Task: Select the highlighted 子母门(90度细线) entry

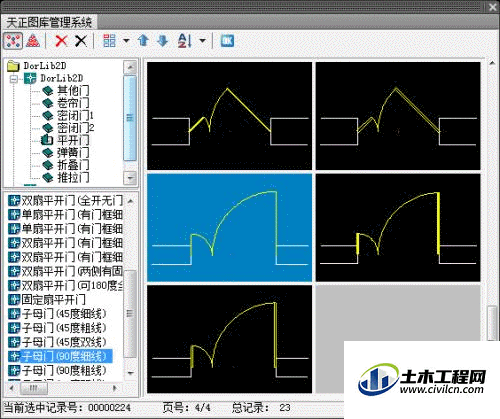Action: [x=60, y=356]
